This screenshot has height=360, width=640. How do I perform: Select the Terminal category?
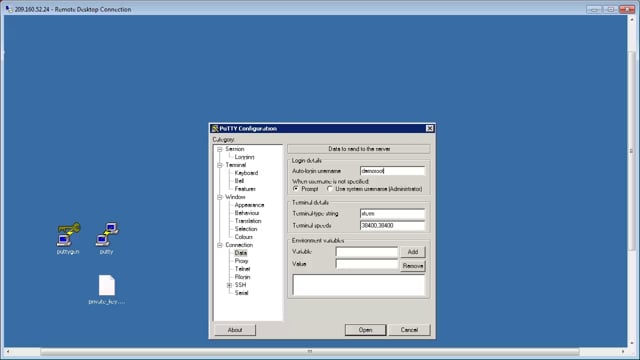point(236,165)
